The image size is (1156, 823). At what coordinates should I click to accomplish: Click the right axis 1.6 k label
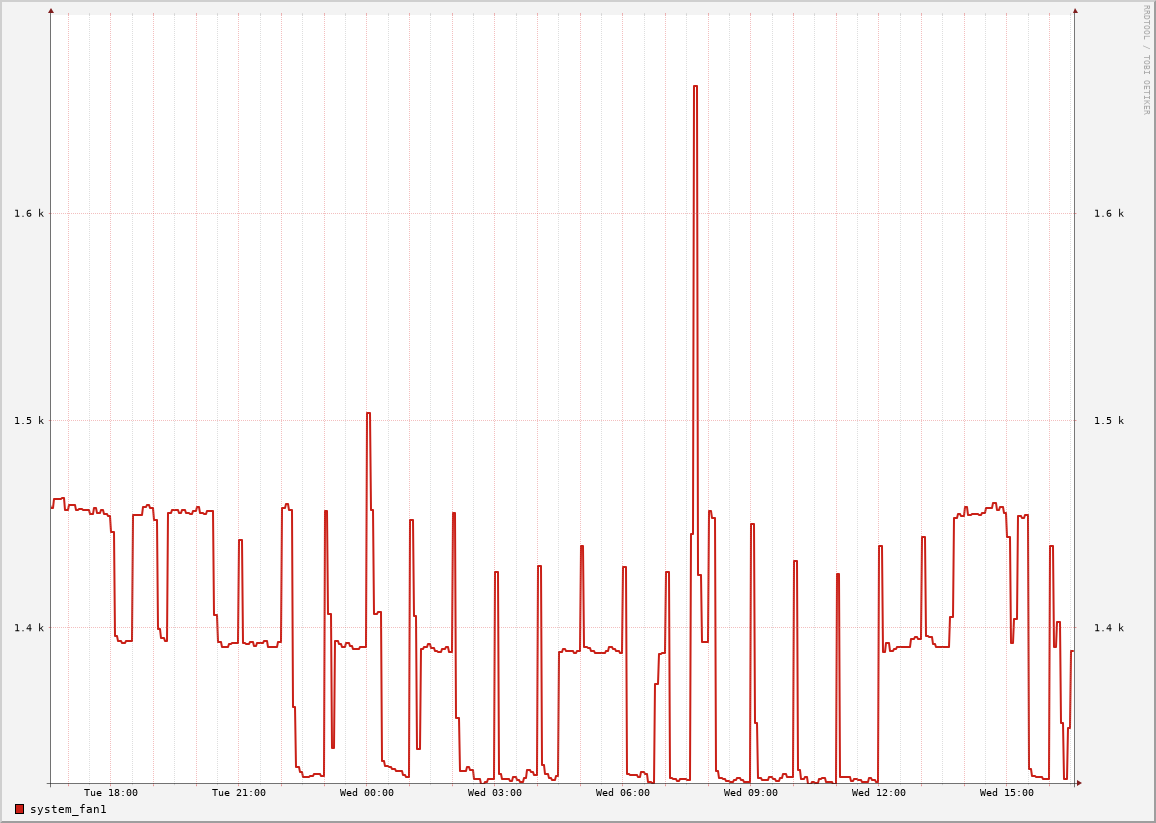pyautogui.click(x=1108, y=213)
